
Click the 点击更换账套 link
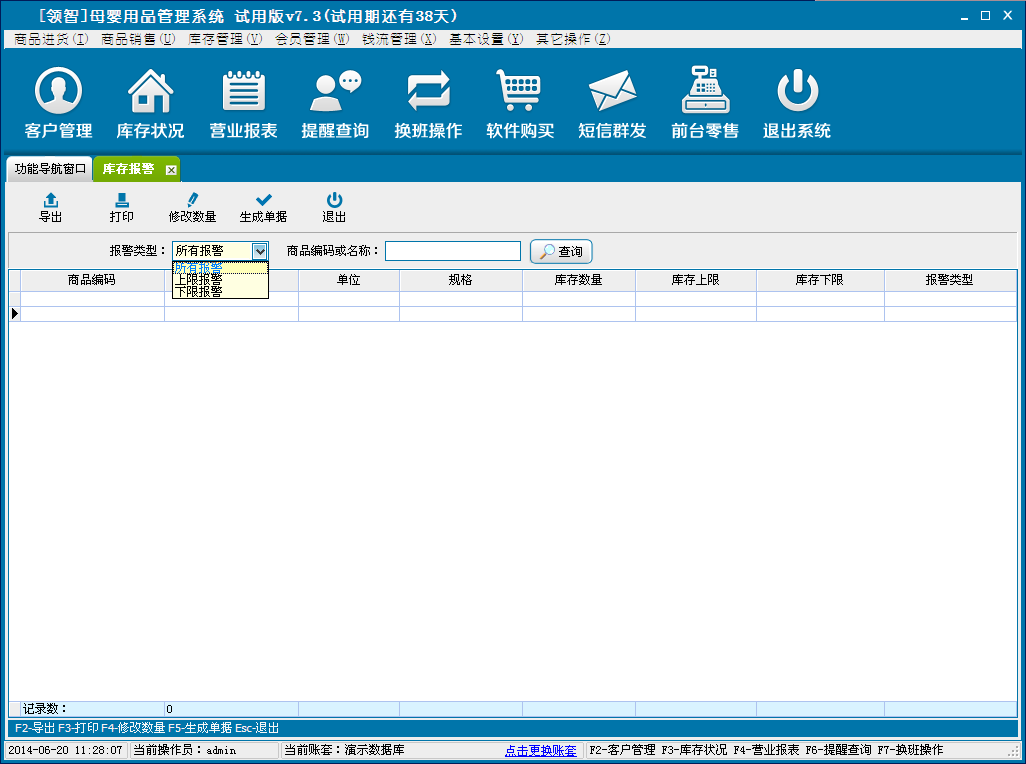pyautogui.click(x=540, y=750)
